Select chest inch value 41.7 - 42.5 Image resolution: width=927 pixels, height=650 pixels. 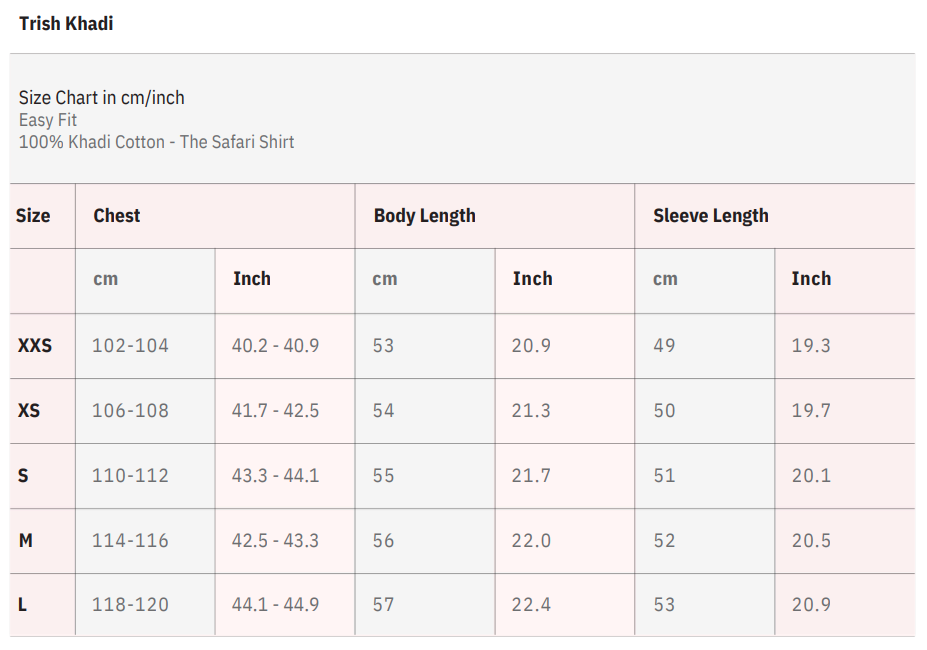(x=275, y=410)
